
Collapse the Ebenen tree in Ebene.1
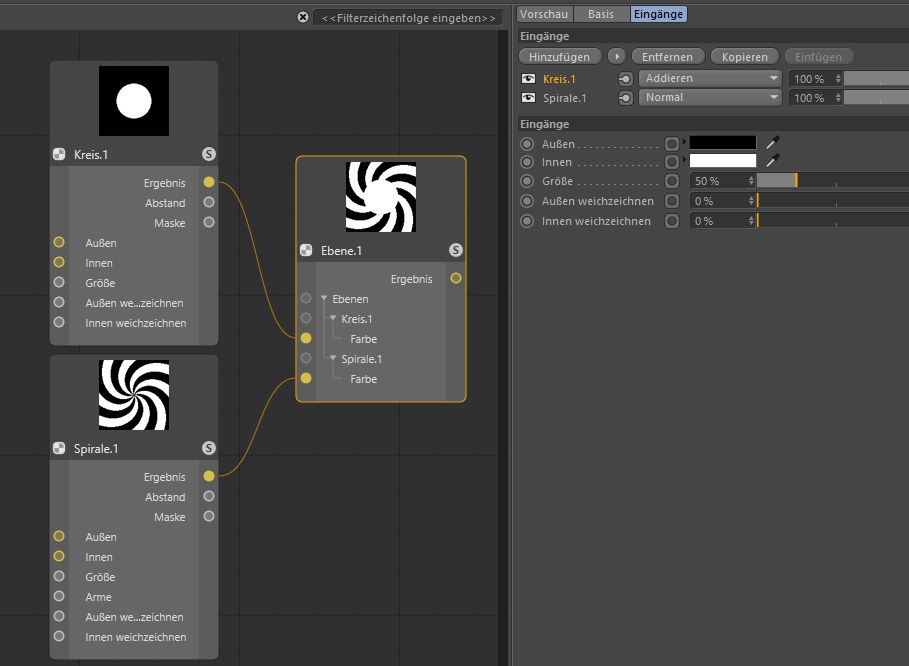(x=324, y=299)
